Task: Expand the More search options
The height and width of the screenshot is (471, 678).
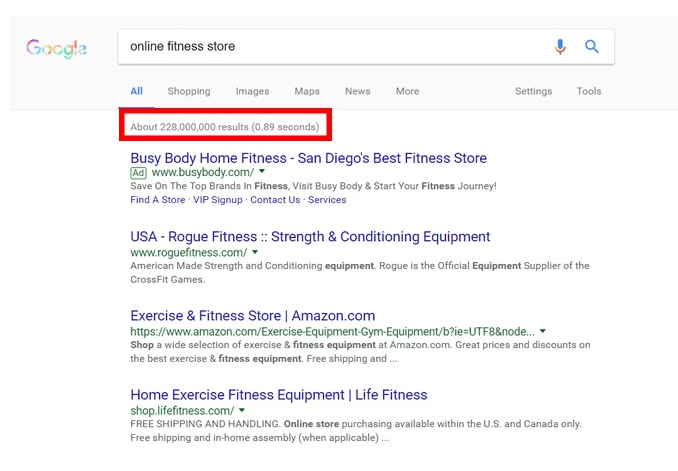Action: coord(407,91)
